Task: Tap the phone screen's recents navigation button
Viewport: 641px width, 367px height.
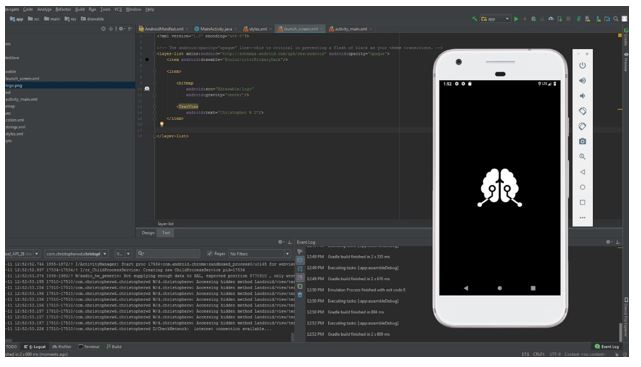Action: click(x=533, y=288)
